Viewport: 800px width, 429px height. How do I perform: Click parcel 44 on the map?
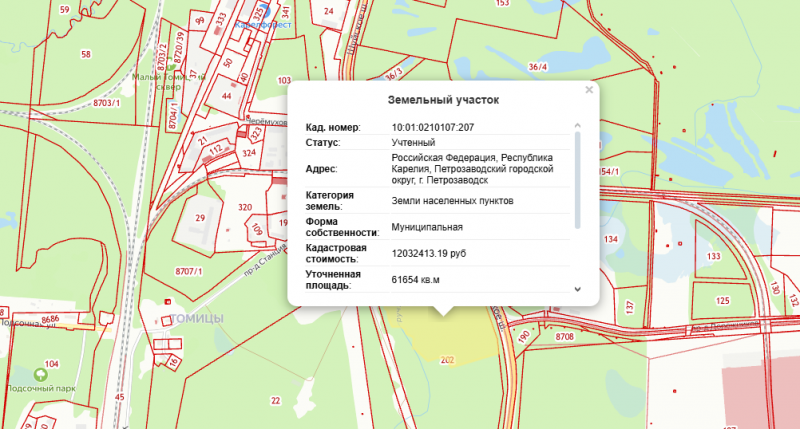(226, 95)
